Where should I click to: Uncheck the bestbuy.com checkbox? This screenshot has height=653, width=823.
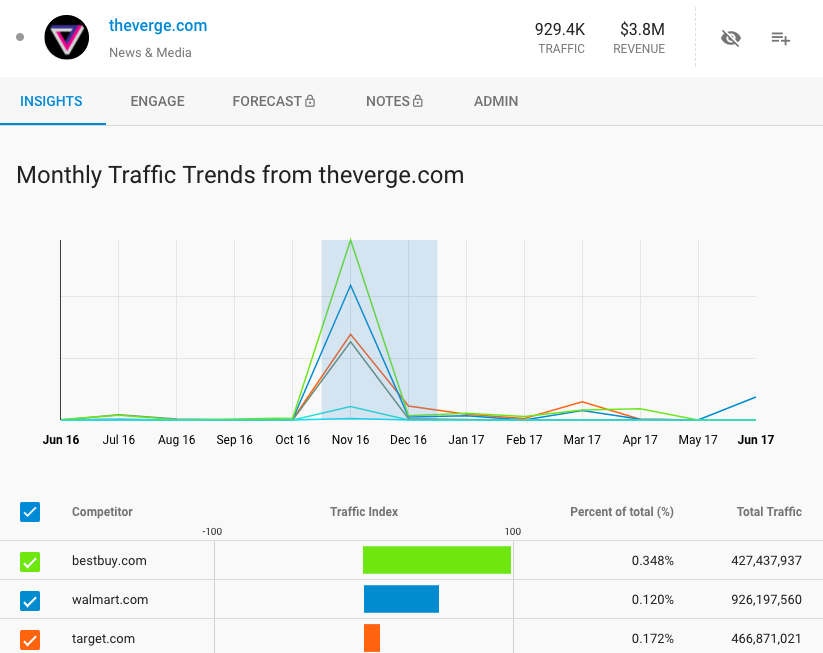click(30, 562)
